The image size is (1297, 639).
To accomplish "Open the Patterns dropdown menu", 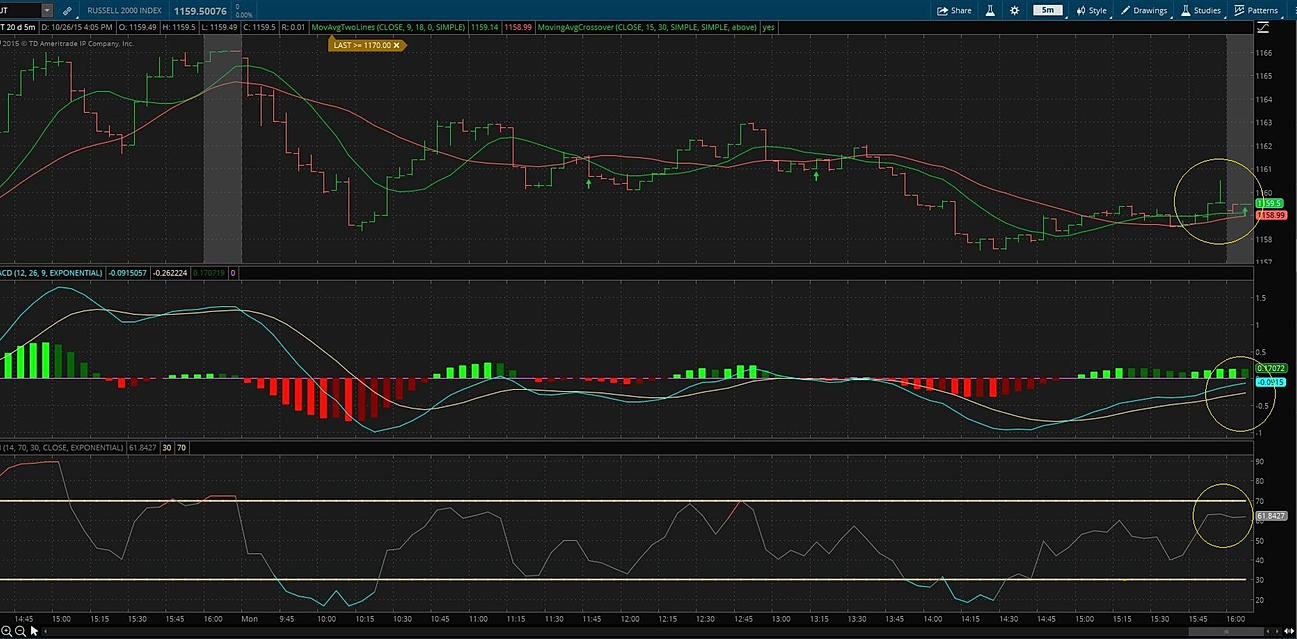I will (1256, 10).
